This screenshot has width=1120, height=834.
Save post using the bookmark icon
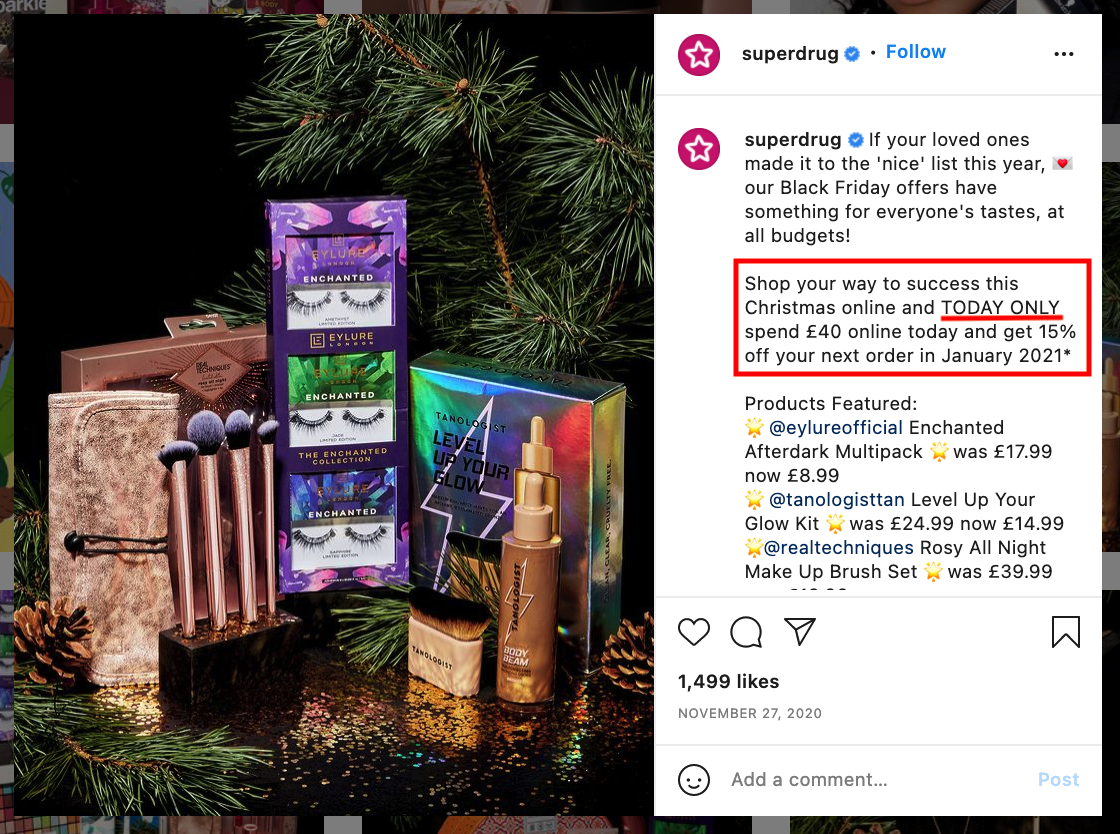coord(1065,632)
